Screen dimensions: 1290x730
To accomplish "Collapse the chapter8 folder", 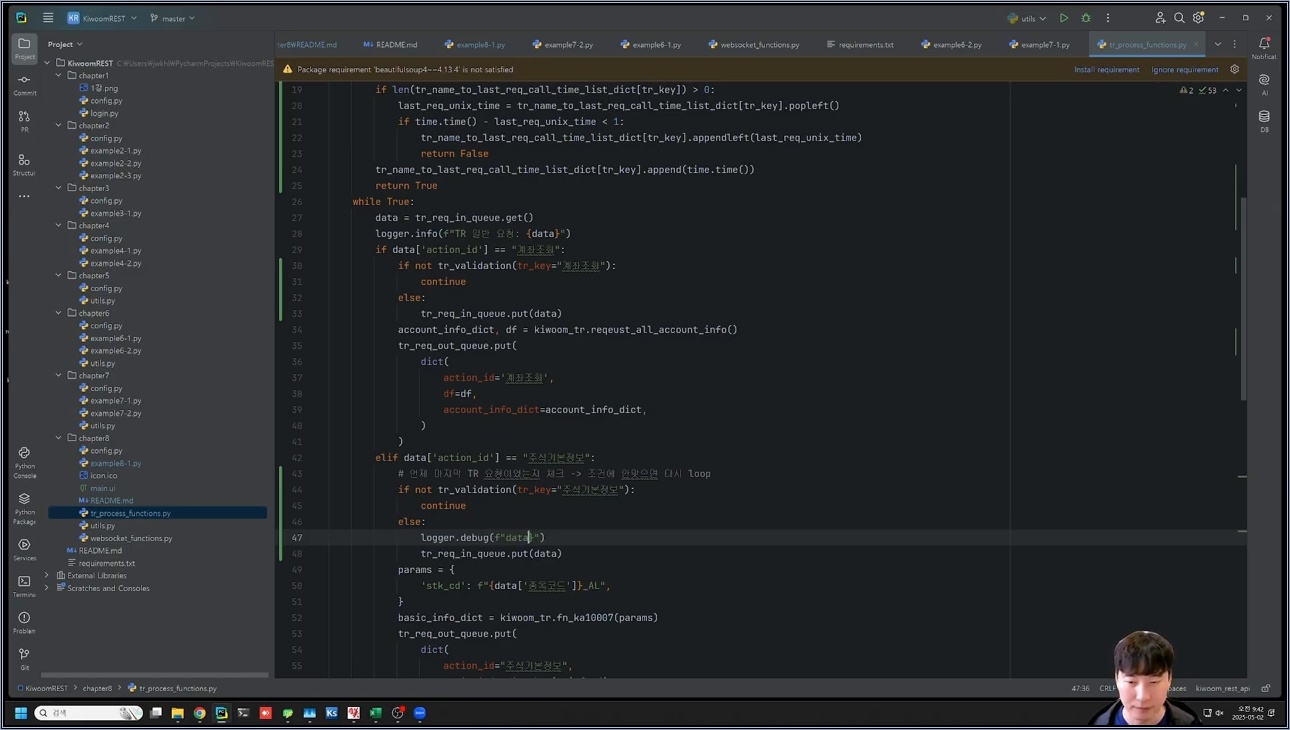I will click(59, 438).
